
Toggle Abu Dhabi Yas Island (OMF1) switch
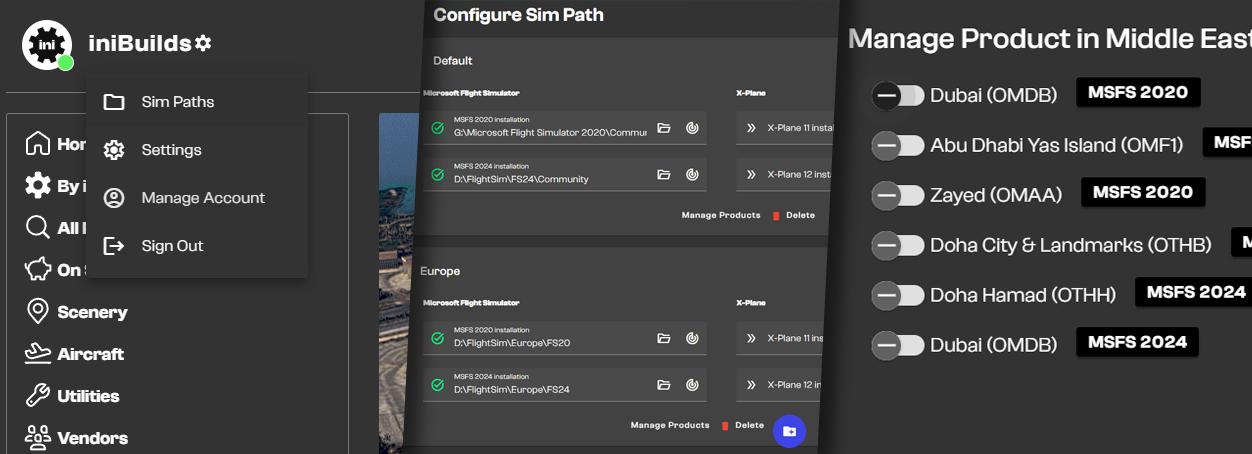pos(897,145)
